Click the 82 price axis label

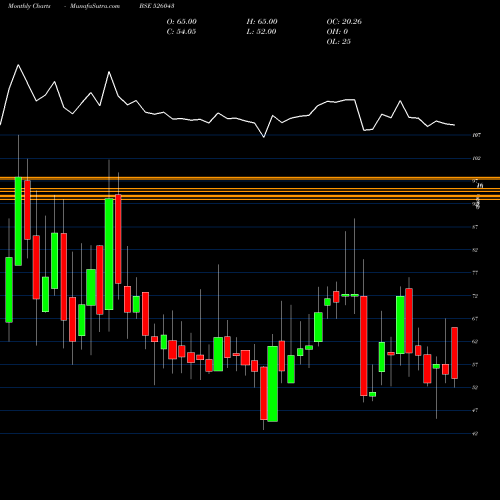[475, 250]
